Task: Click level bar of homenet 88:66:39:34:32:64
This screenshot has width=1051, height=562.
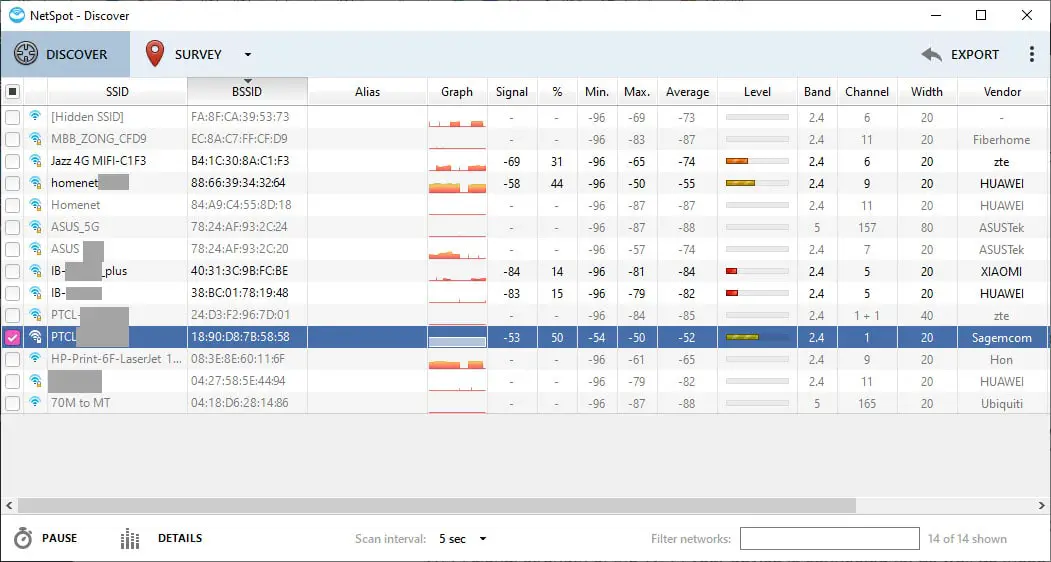Action: [757, 183]
